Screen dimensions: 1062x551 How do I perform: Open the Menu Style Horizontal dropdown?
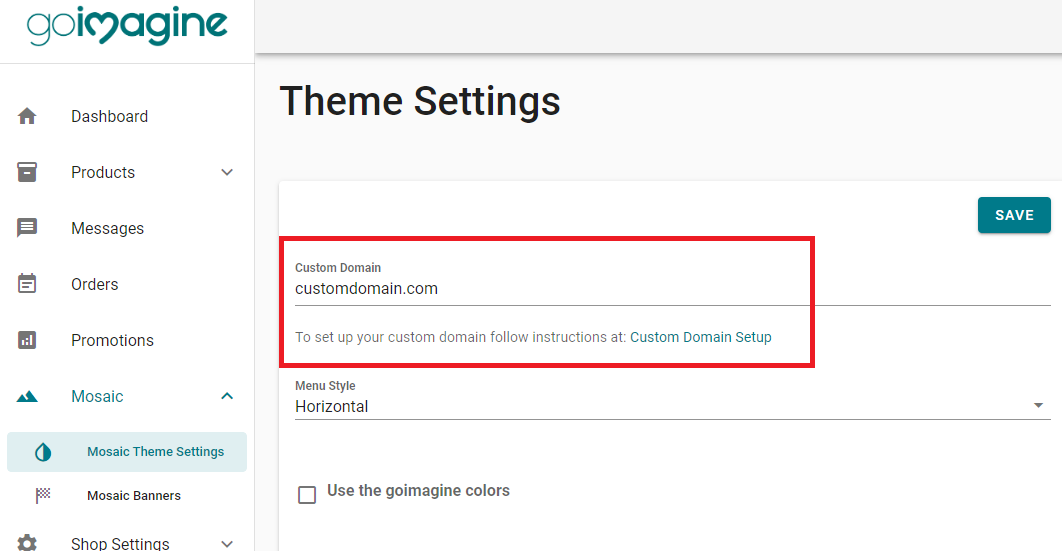tap(673, 406)
